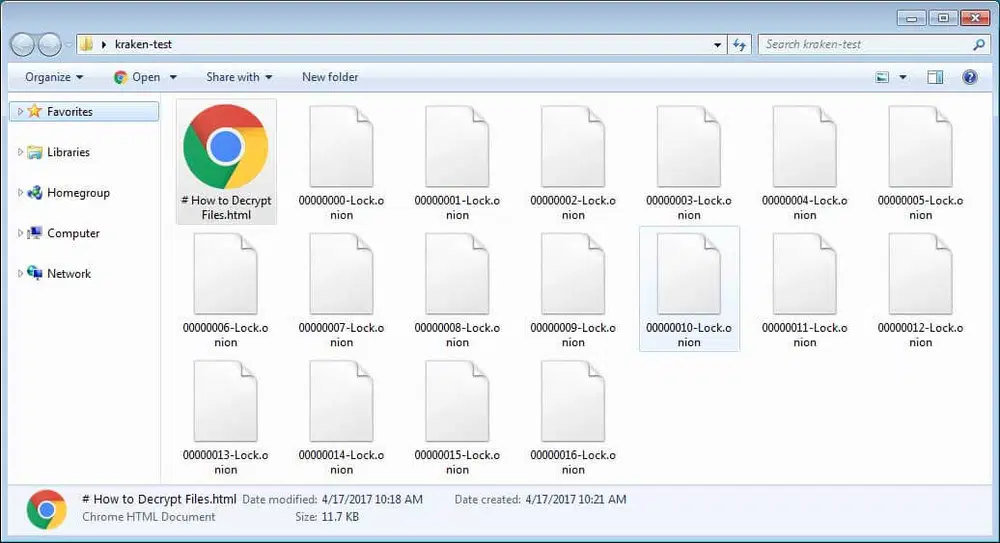Click the Chrome icon in the details pane
Image resolution: width=1000 pixels, height=543 pixels.
47,509
